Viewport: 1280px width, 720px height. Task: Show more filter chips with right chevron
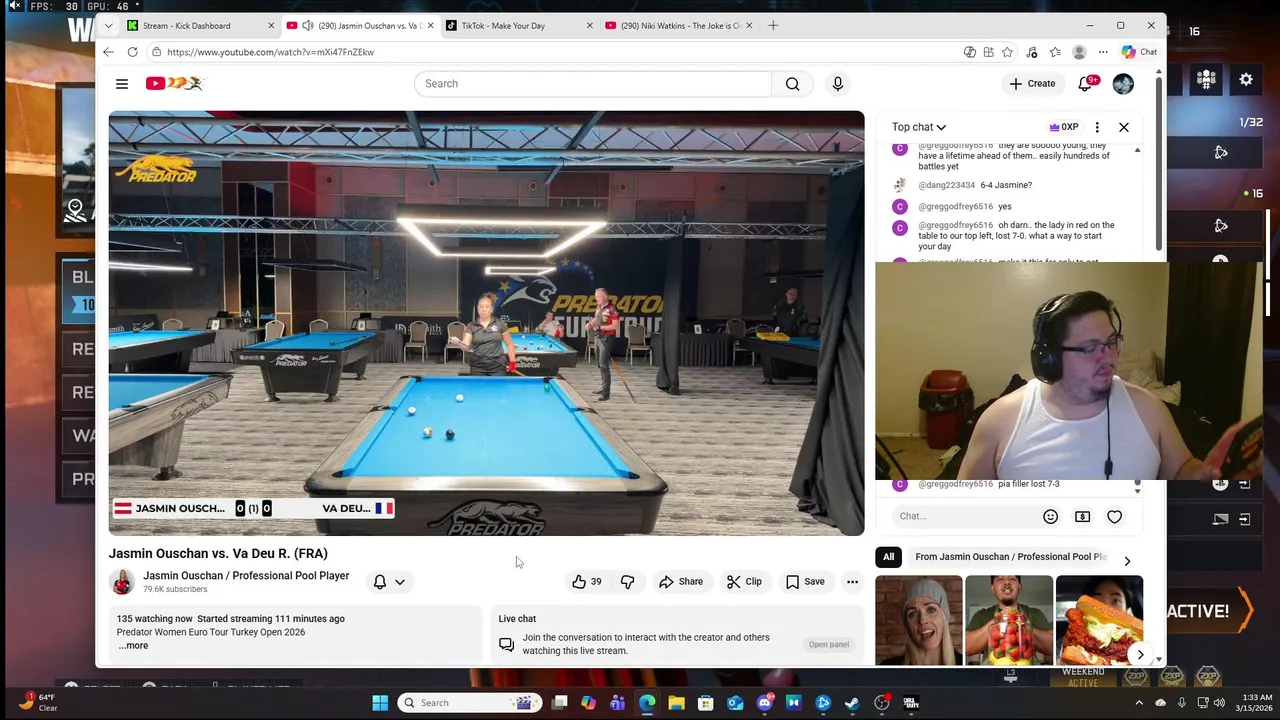[x=1127, y=561]
